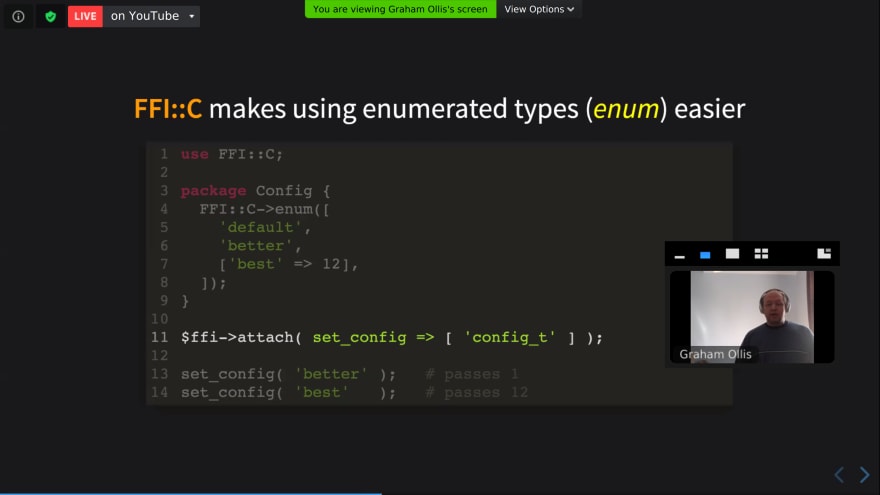Click 'set_config =>' on line 11
The height and width of the screenshot is (495, 880).
tap(373, 338)
